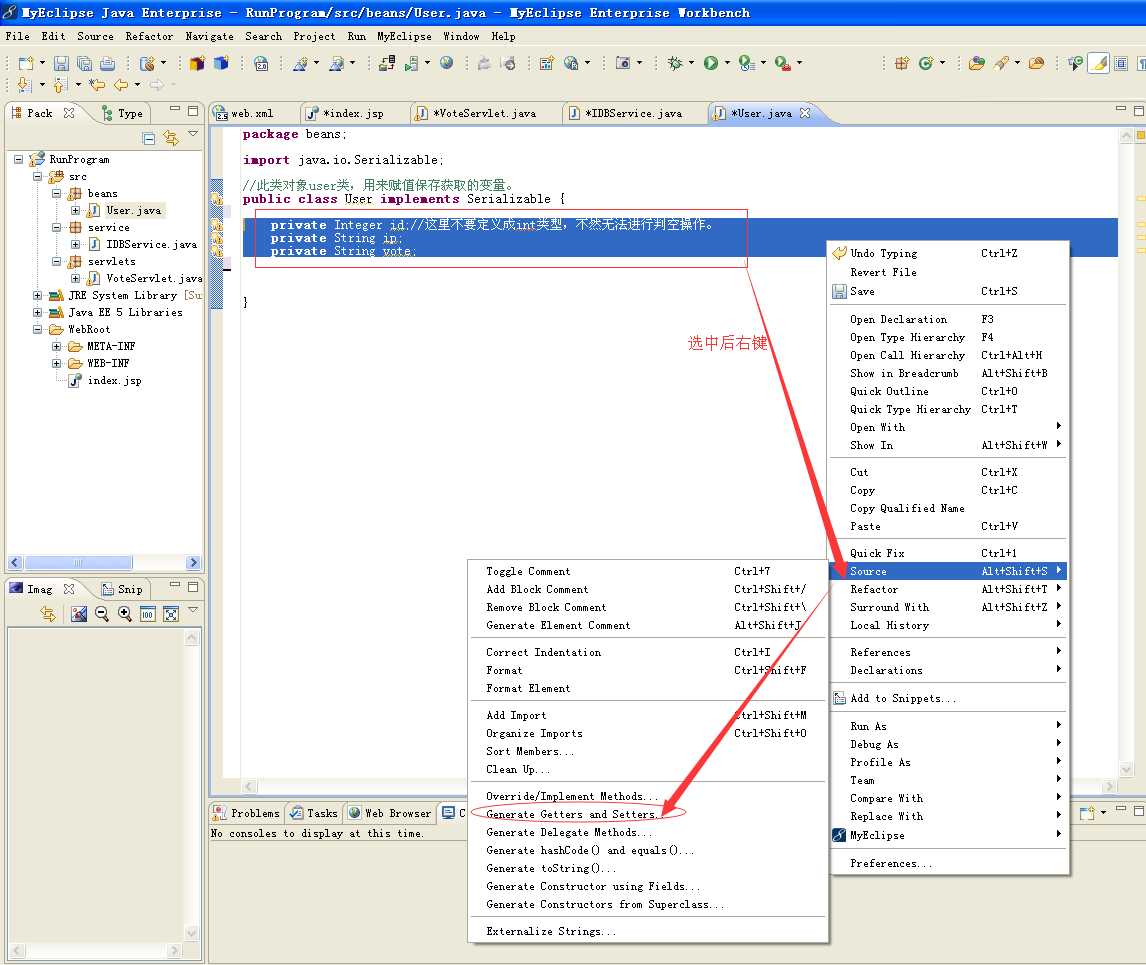Select the Problems tab in bottom panel
Screen dimensions: 1146x965
pos(246,813)
